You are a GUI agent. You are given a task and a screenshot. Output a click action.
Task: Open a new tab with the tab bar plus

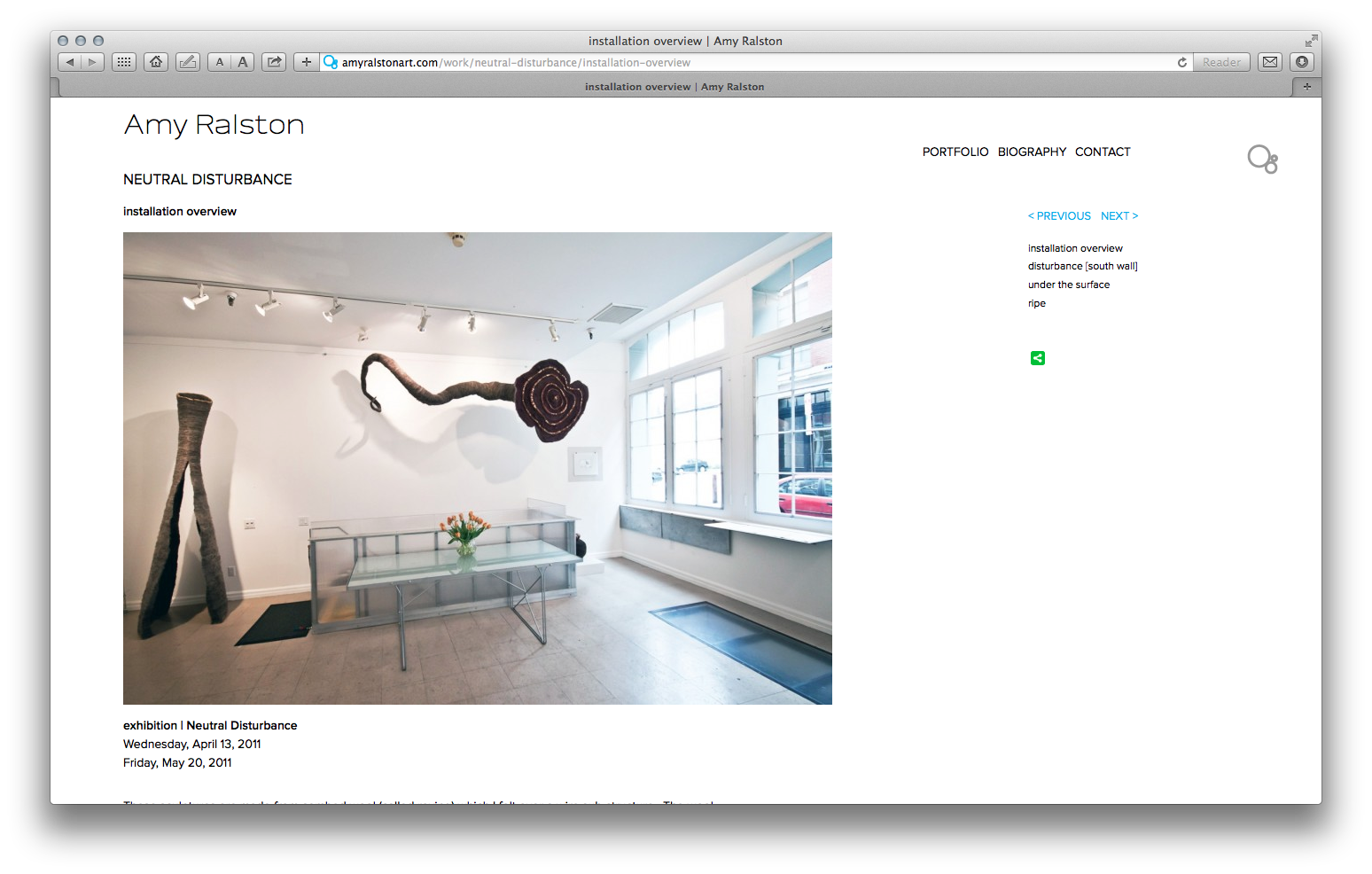click(x=1306, y=87)
